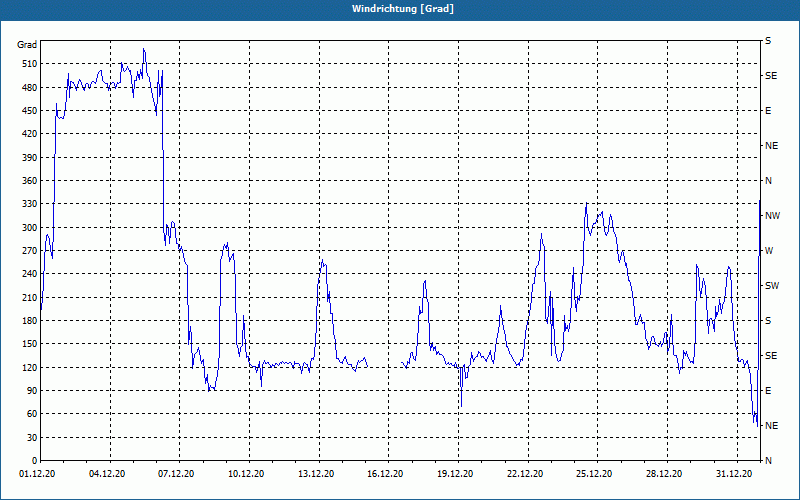Click the date label 25.12.20

click(x=594, y=474)
